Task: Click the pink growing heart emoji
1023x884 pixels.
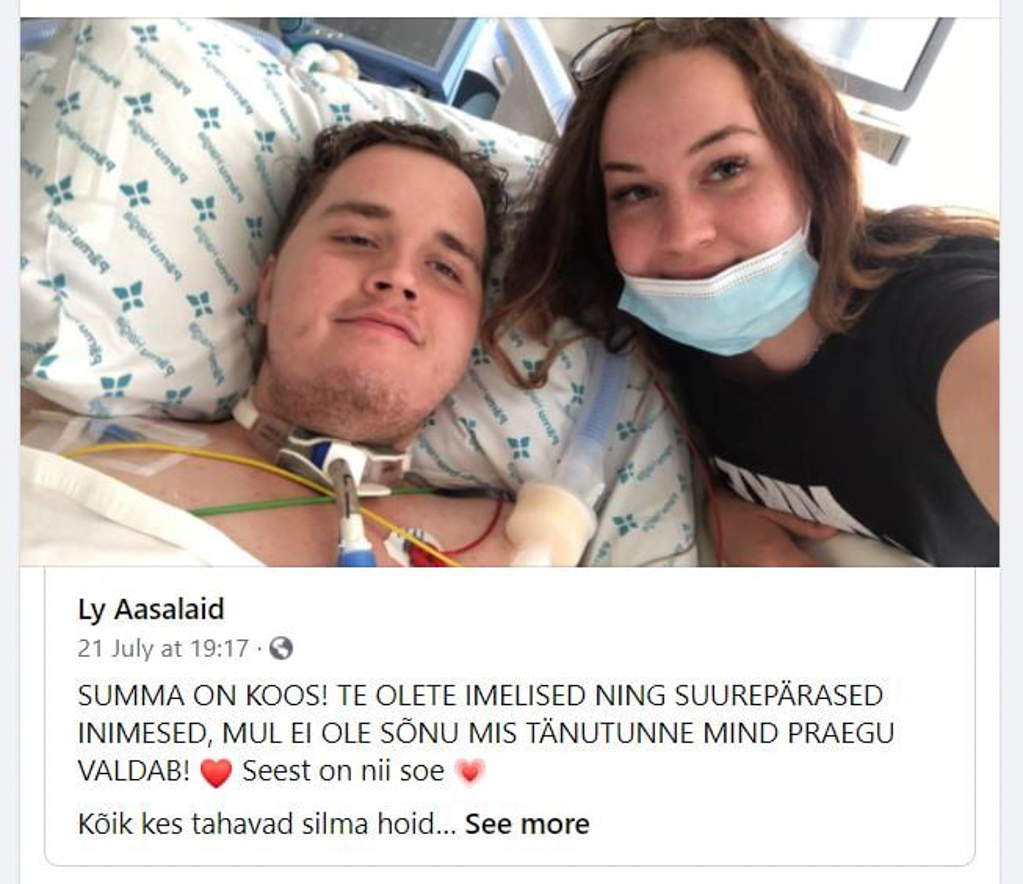Action: (470, 772)
